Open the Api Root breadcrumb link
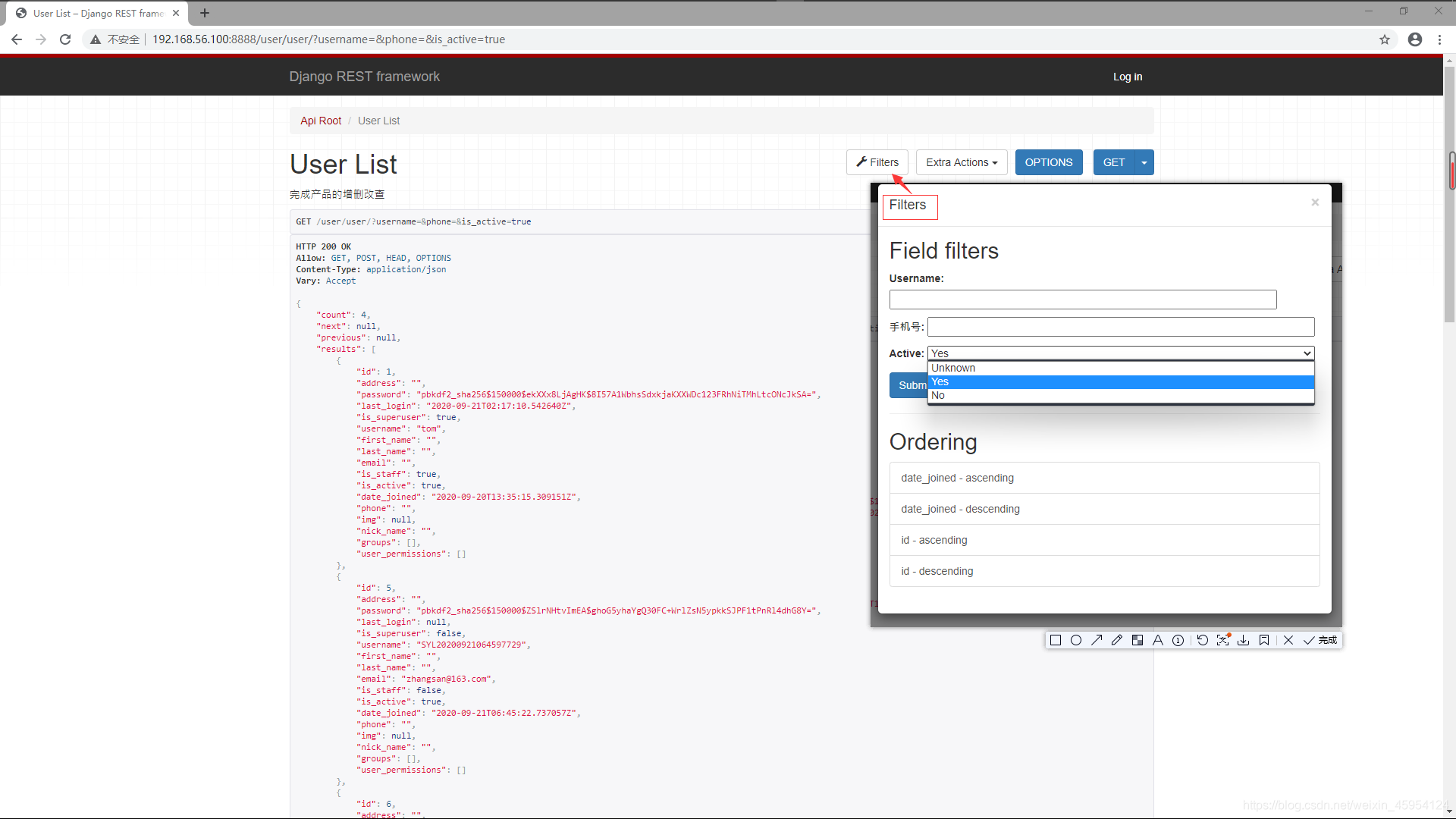Viewport: 1456px width, 819px height. [321, 121]
